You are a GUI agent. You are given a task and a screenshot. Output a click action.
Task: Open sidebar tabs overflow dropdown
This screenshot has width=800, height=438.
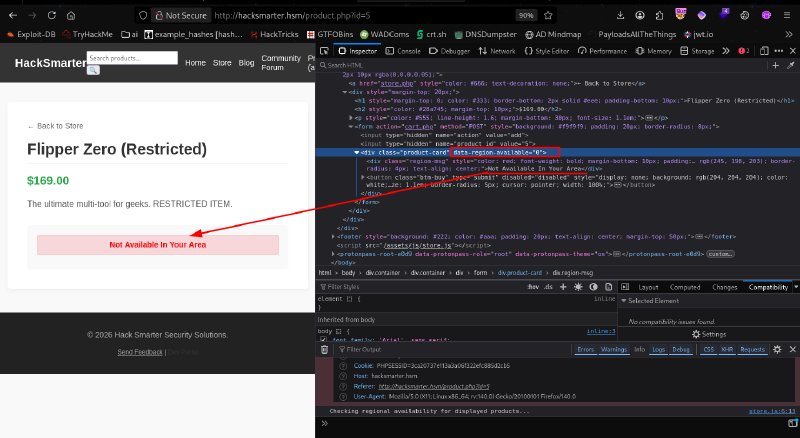pyautogui.click(x=796, y=287)
